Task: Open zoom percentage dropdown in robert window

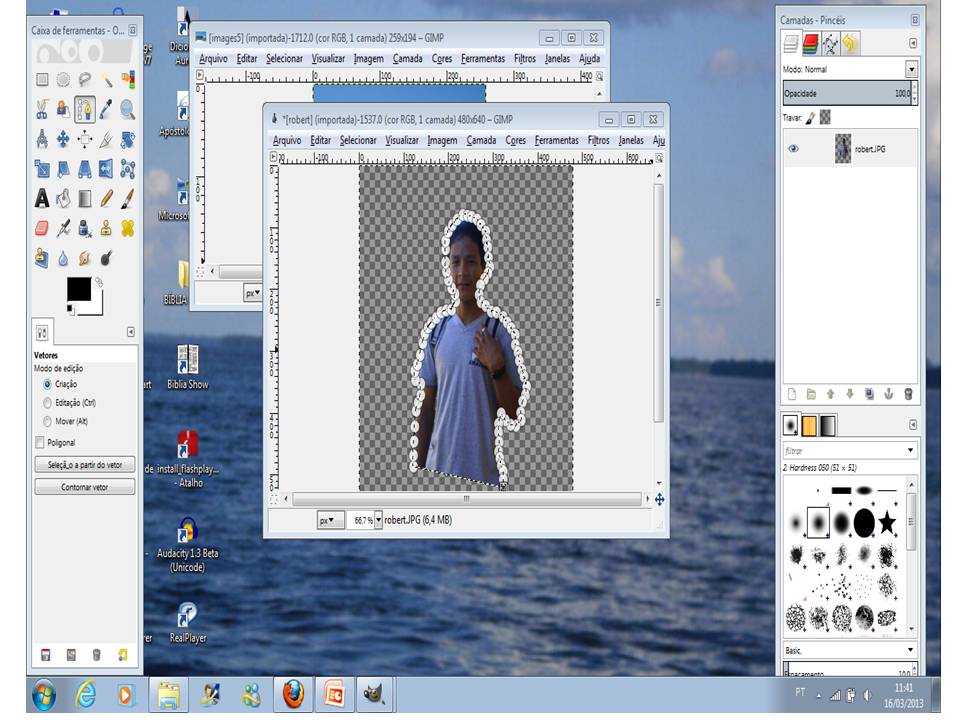Action: pos(378,520)
